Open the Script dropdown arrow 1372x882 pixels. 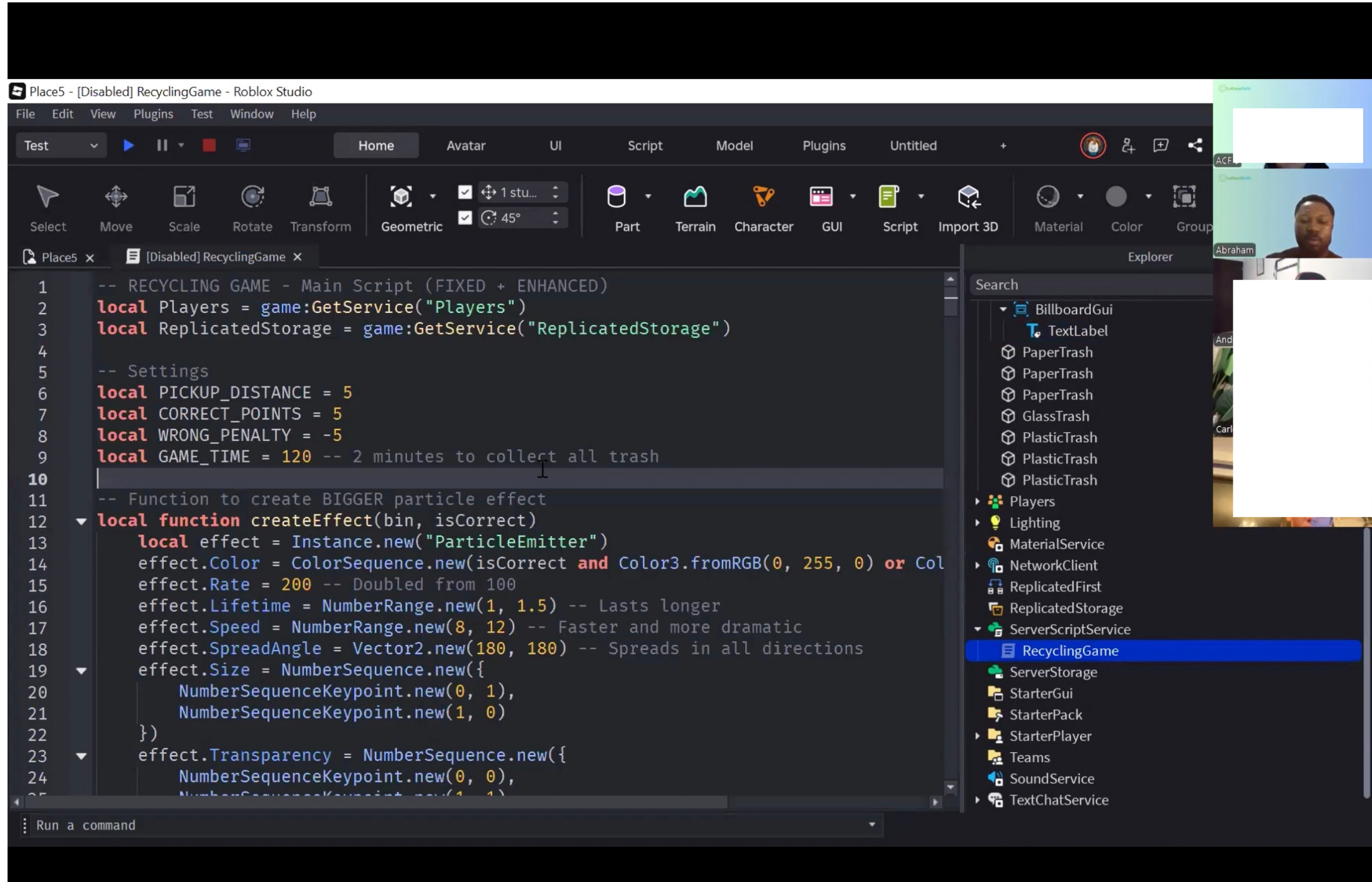pos(920,196)
